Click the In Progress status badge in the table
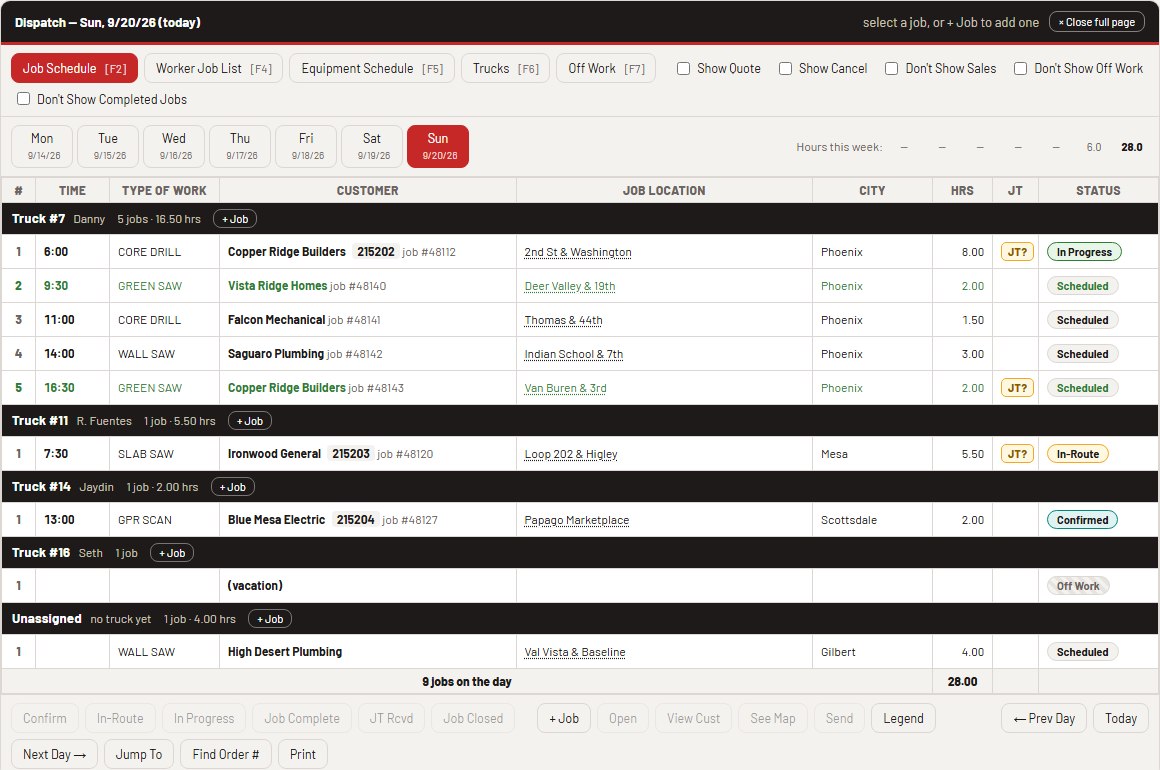 [x=1084, y=252]
